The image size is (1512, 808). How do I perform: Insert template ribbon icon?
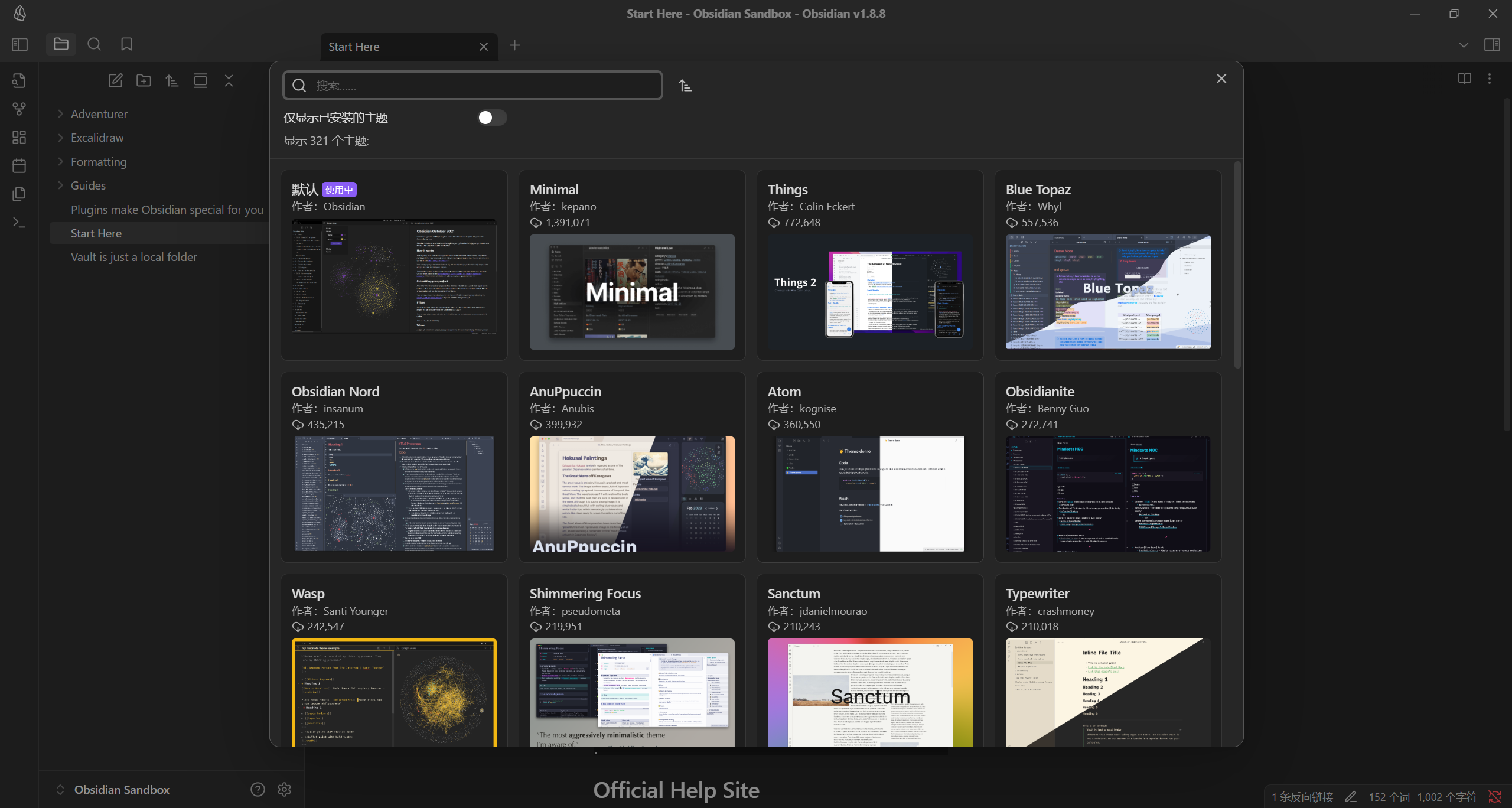click(19, 194)
